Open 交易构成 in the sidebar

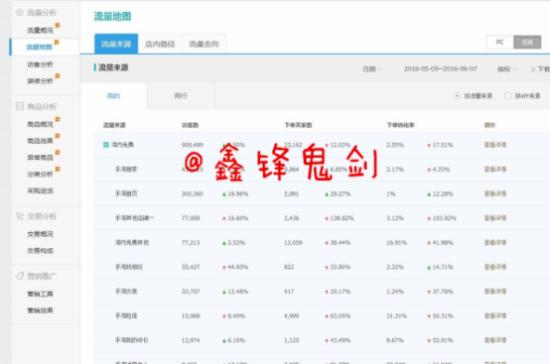point(40,251)
